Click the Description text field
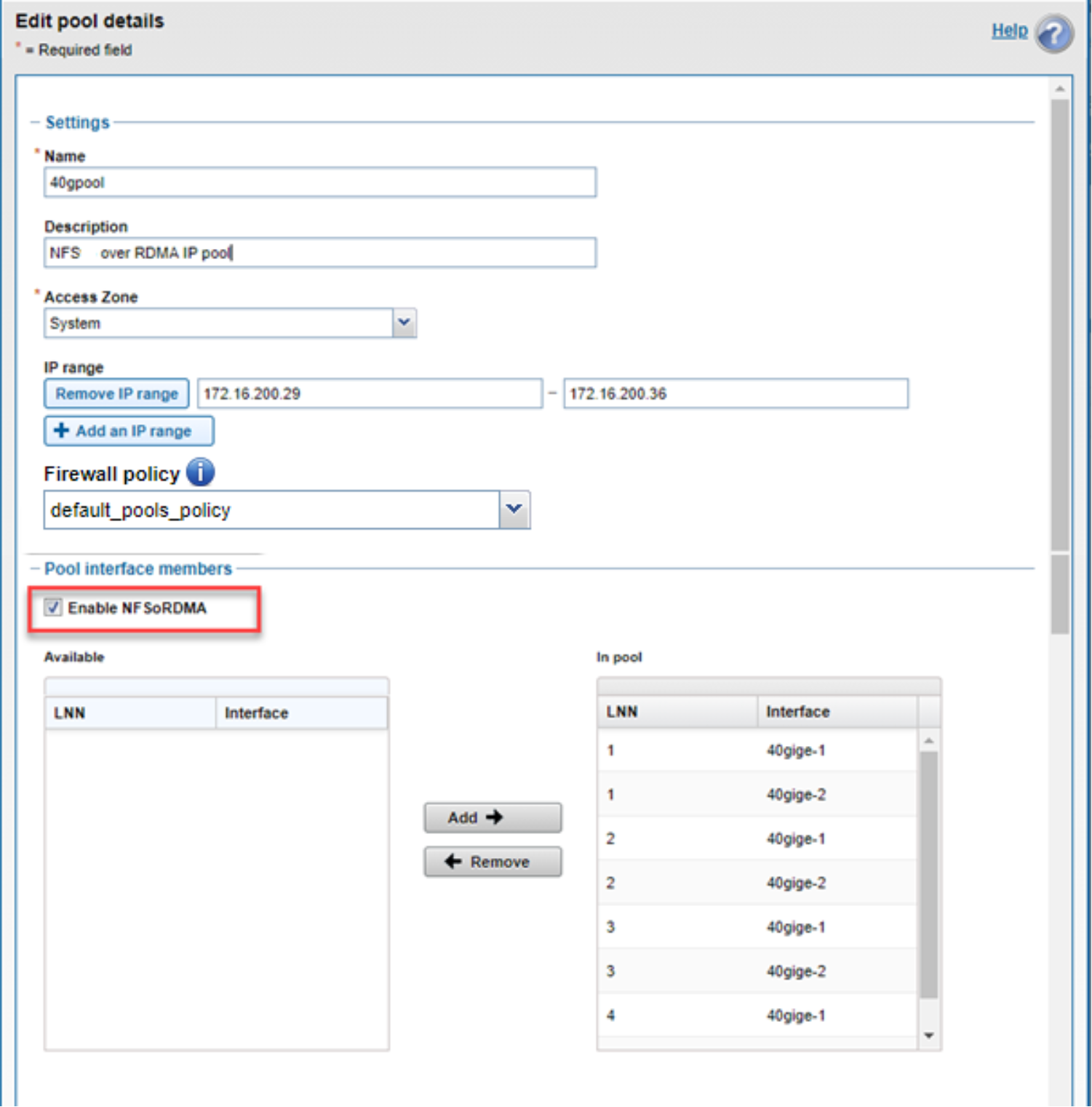Image resolution: width=1092 pixels, height=1107 pixels. pyautogui.click(x=320, y=253)
